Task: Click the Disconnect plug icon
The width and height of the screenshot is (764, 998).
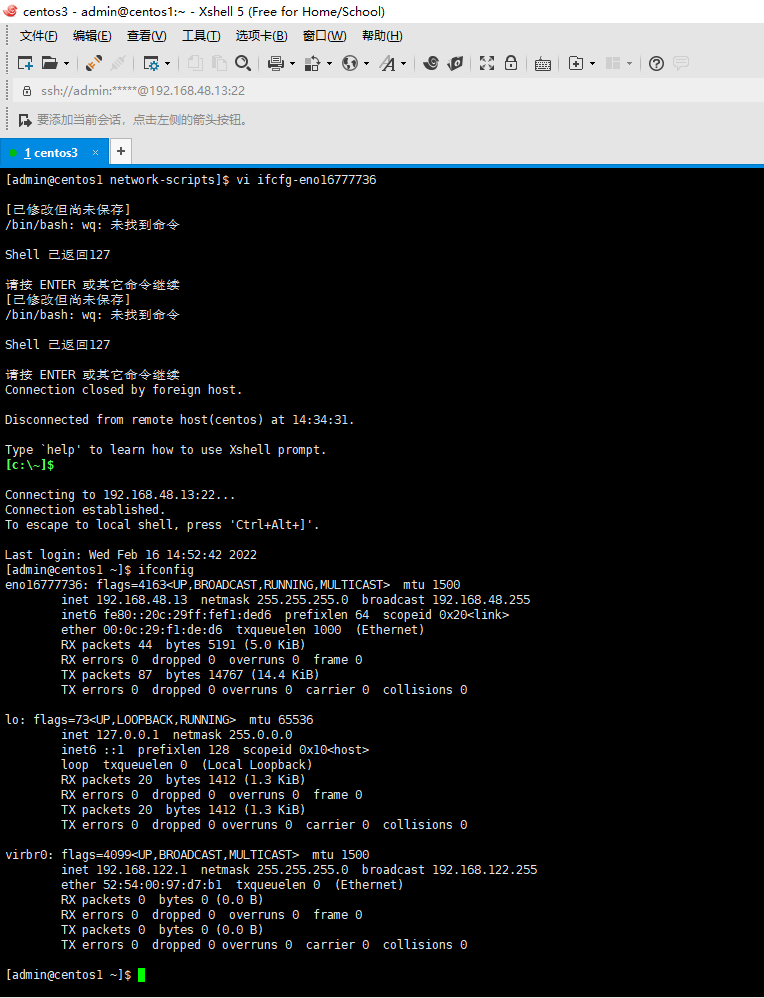Action: pyautogui.click(x=94, y=63)
